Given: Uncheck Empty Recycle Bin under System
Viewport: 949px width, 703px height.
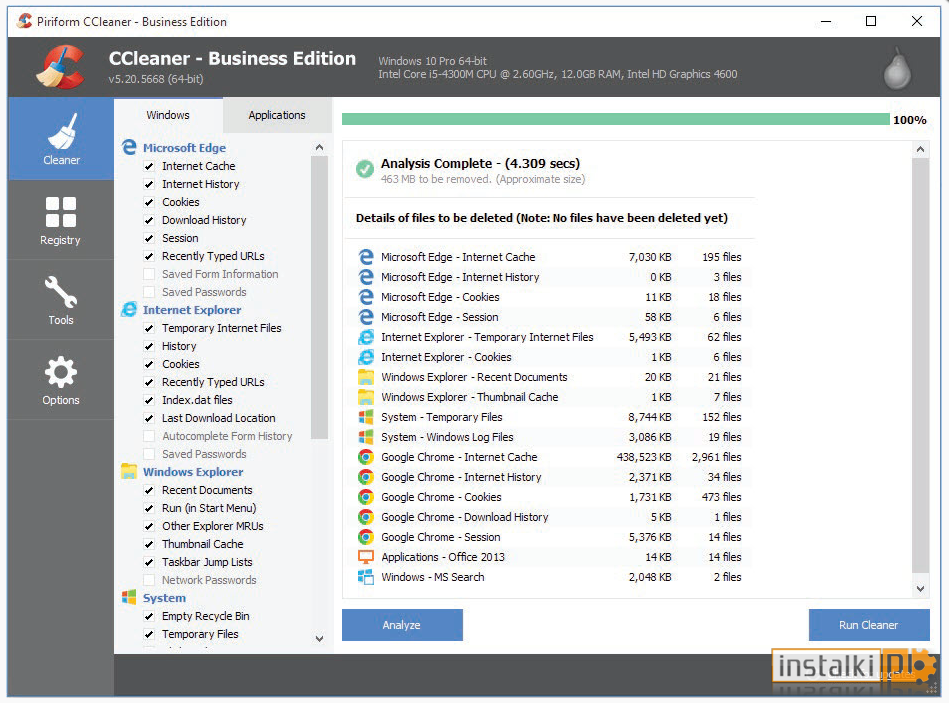Looking at the screenshot, I should [149, 616].
